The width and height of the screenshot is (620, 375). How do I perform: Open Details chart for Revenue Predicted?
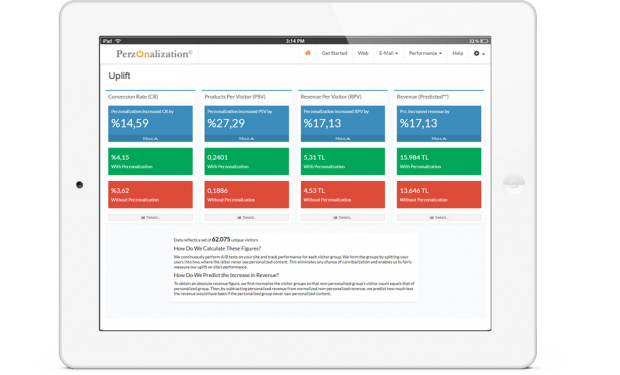pos(439,218)
